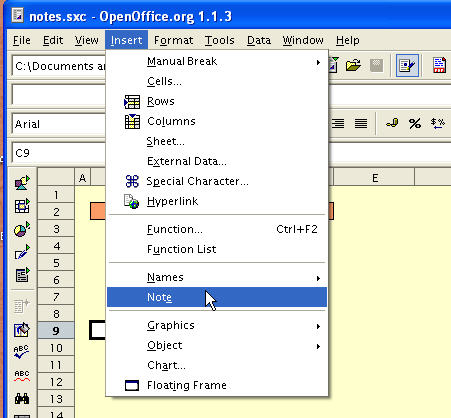451x418 pixels.
Task: Click the Justify alignment icon
Action: pyautogui.click(x=361, y=124)
